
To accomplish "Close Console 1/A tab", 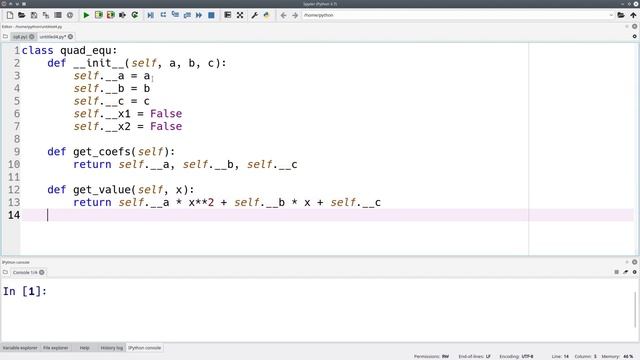I will tap(42, 272).
